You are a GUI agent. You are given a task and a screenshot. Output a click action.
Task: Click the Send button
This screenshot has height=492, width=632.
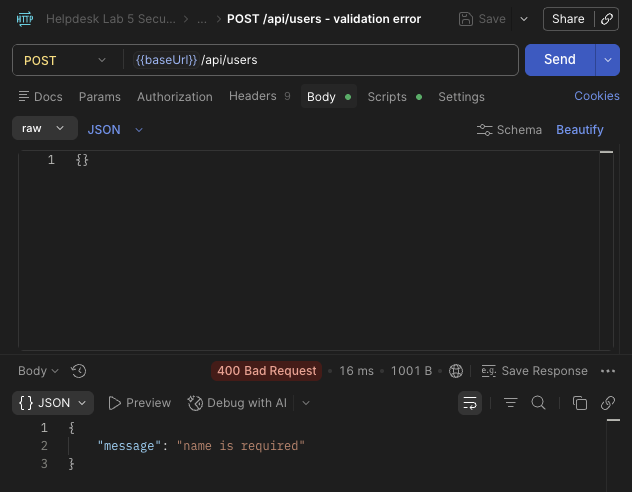tap(560, 60)
